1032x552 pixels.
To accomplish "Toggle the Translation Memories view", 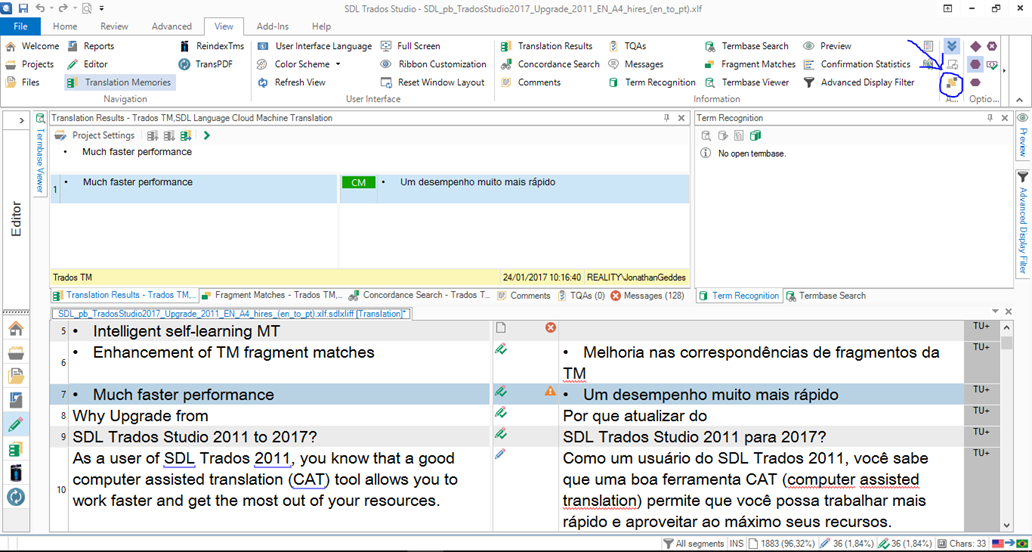I will [x=120, y=82].
